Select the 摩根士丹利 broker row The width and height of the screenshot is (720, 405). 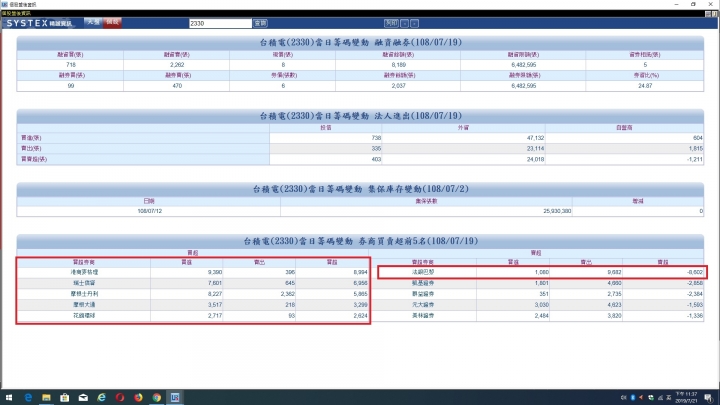pyautogui.click(x=193, y=294)
